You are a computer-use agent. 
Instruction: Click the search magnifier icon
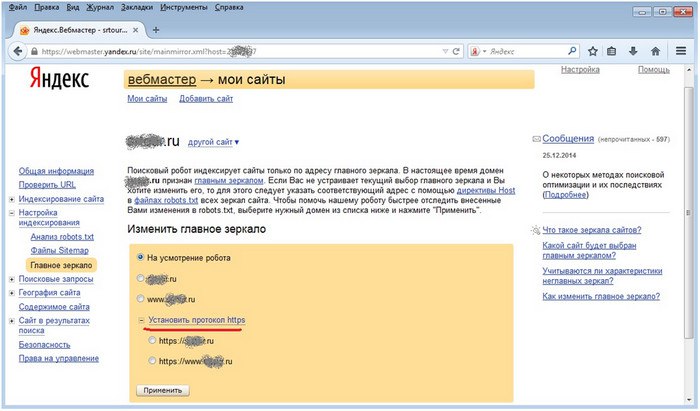click(x=572, y=51)
